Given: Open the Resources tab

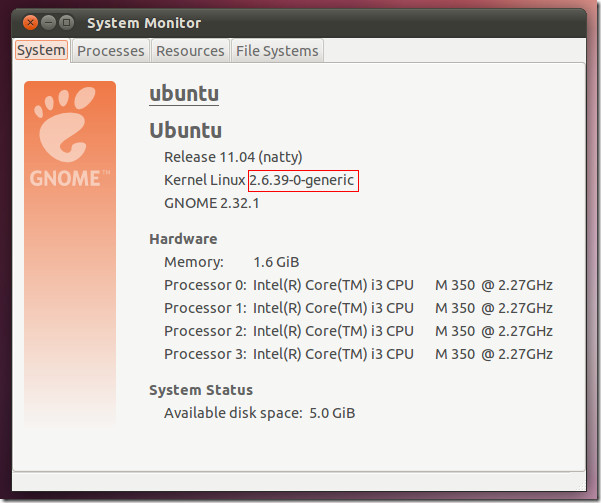Looking at the screenshot, I should coord(190,51).
